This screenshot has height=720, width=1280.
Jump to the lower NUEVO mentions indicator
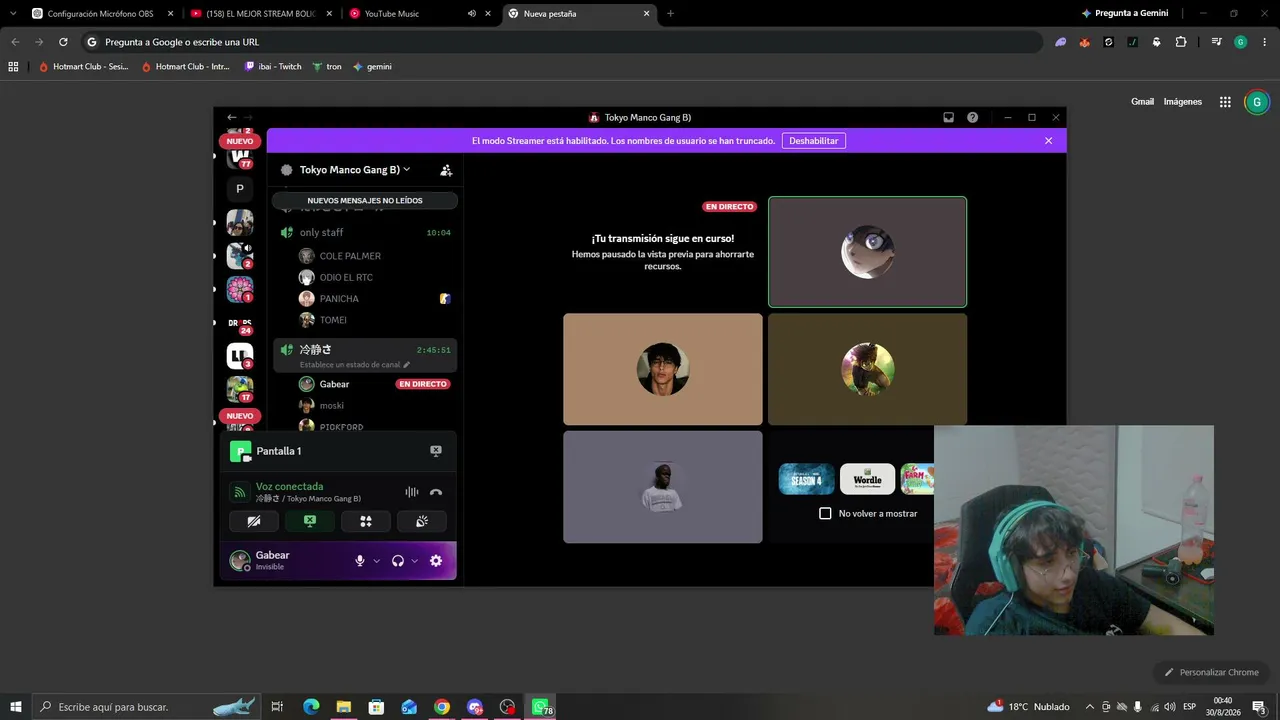[240, 416]
